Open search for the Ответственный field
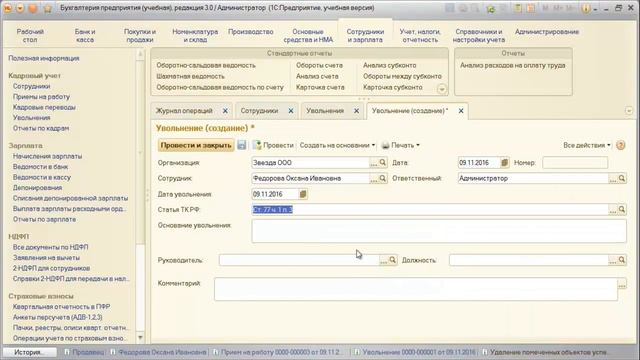Screen dimensions: 640x360 622,178
